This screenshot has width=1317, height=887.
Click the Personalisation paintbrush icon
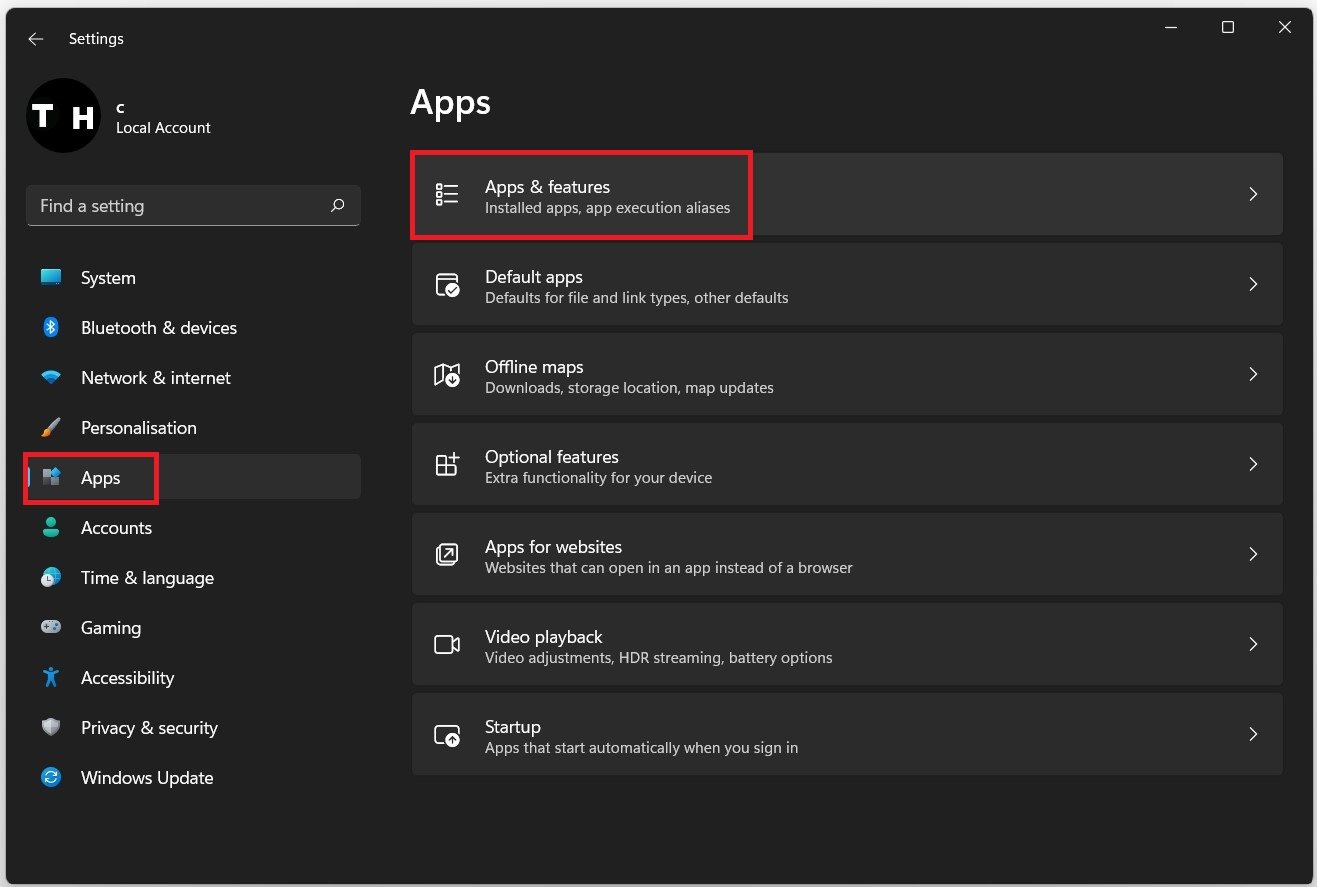(51, 427)
